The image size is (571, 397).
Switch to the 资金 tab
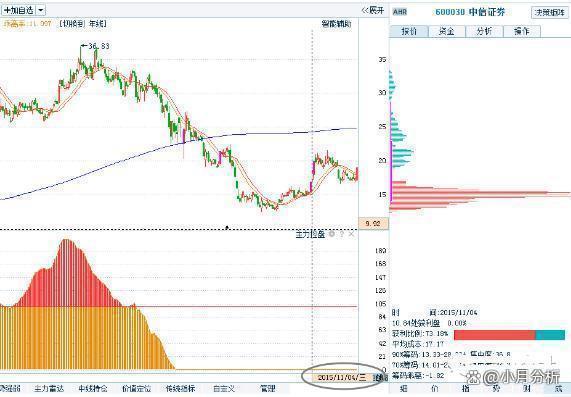(x=446, y=31)
